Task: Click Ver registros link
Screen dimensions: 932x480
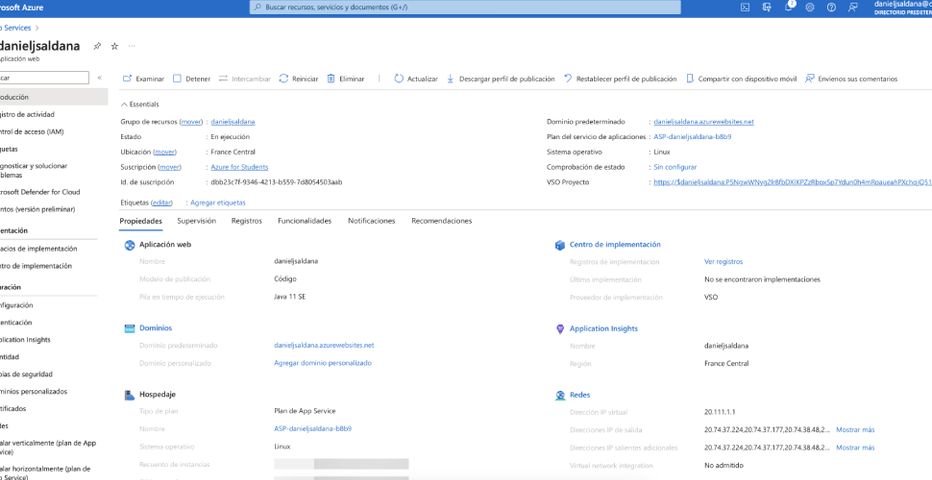Action: click(x=723, y=261)
